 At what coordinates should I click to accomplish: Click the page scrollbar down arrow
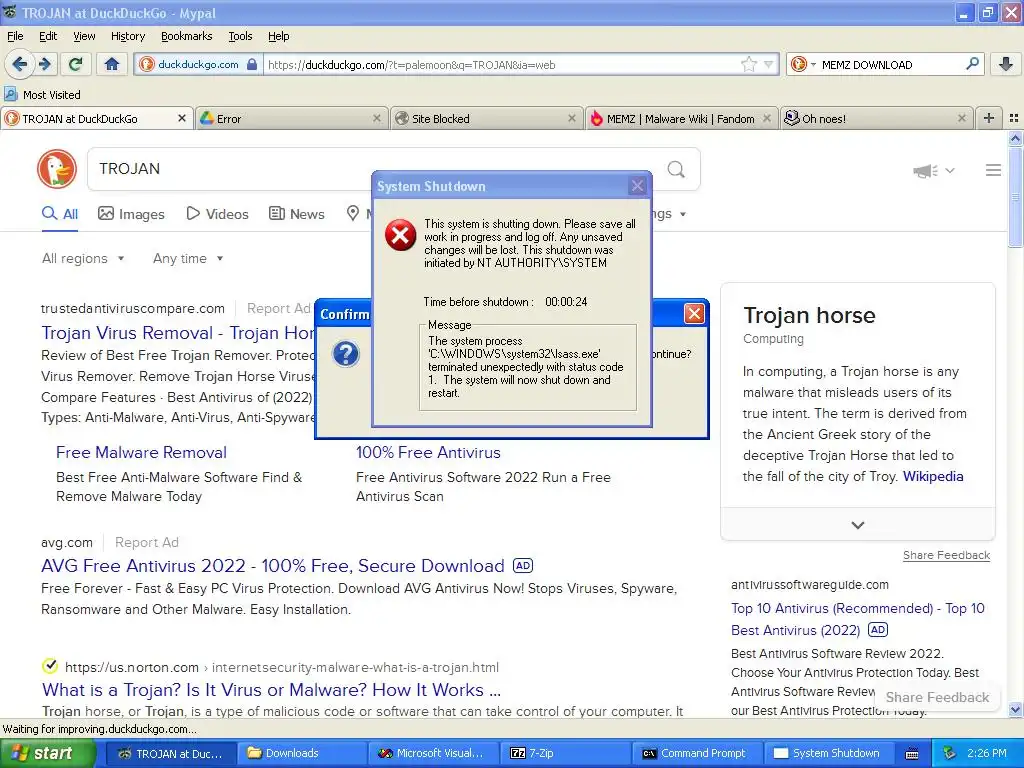tap(1015, 710)
